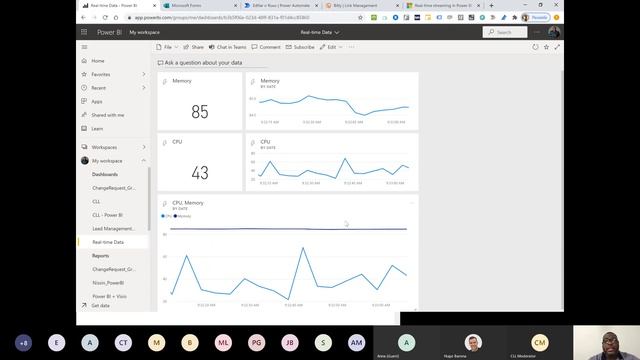Open Recent in the sidebar
The image size is (640, 360).
(x=98, y=88)
